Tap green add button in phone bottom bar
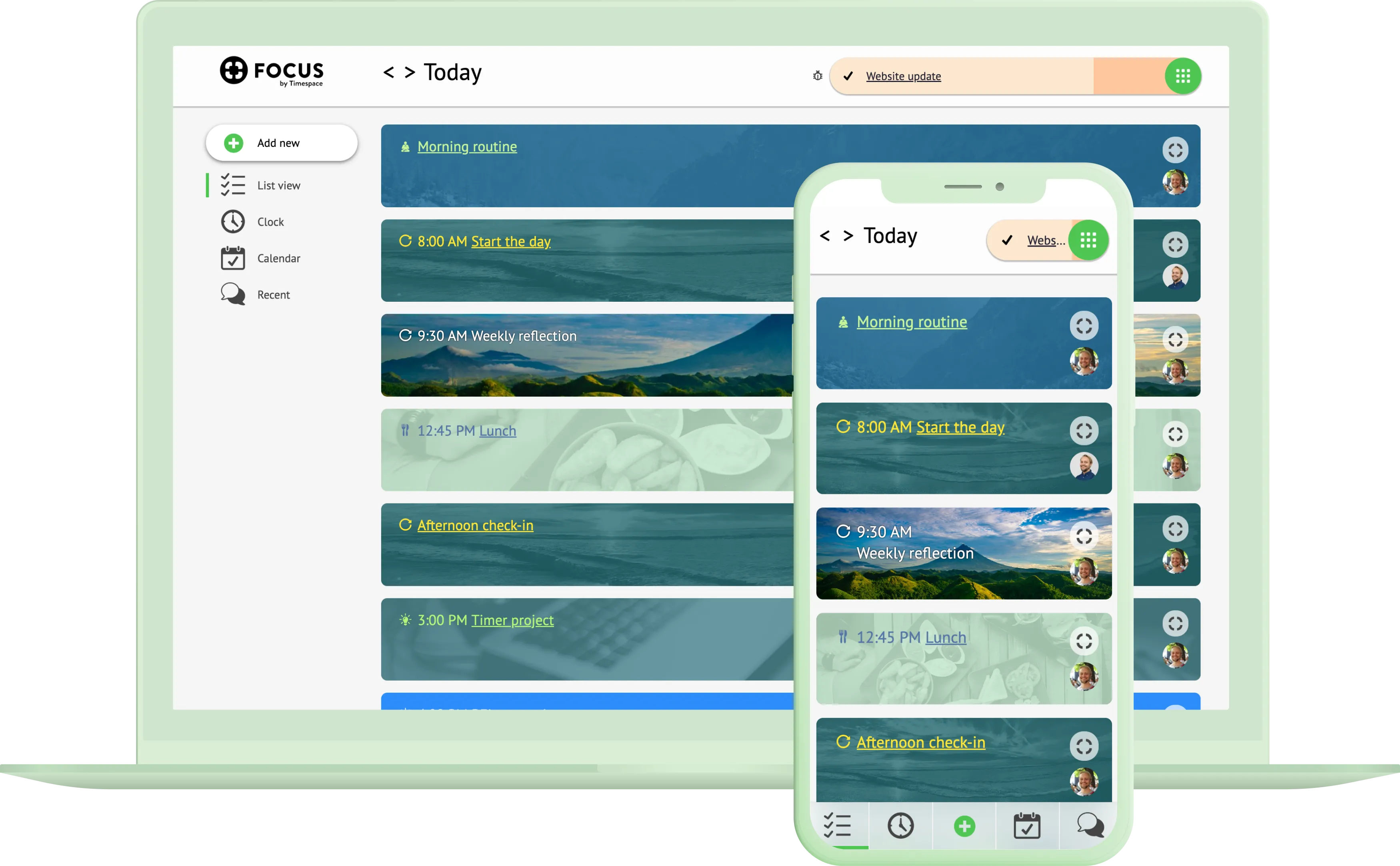 tap(964, 826)
